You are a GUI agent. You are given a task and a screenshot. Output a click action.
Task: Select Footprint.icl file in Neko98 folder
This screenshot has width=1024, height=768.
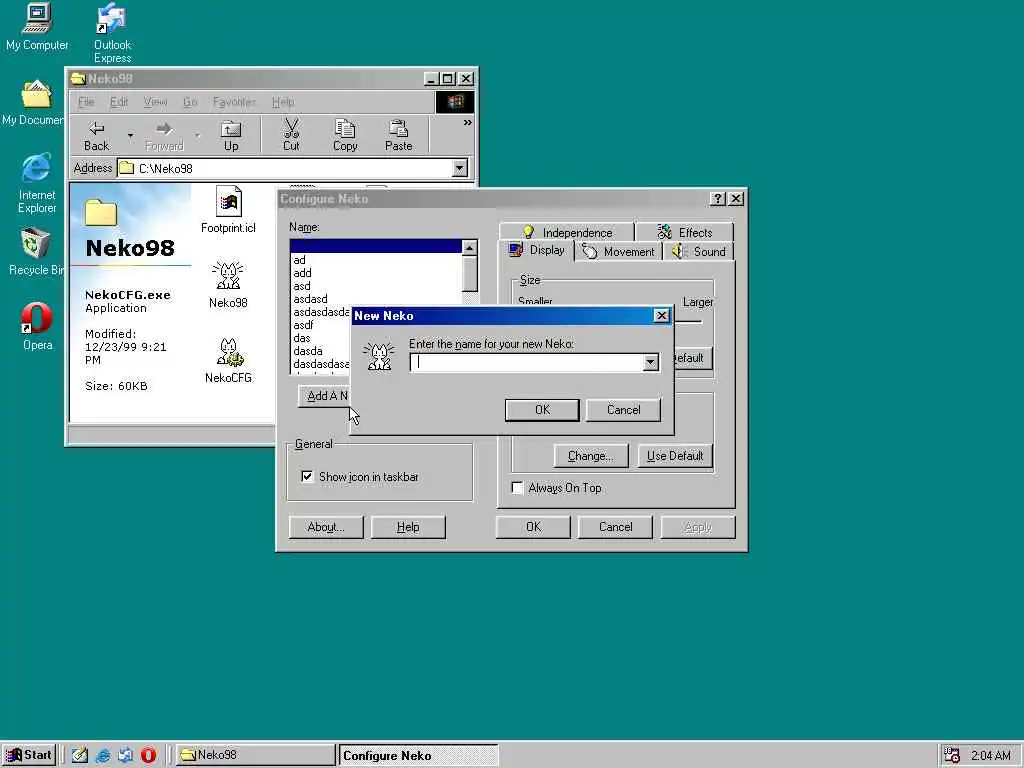[228, 210]
